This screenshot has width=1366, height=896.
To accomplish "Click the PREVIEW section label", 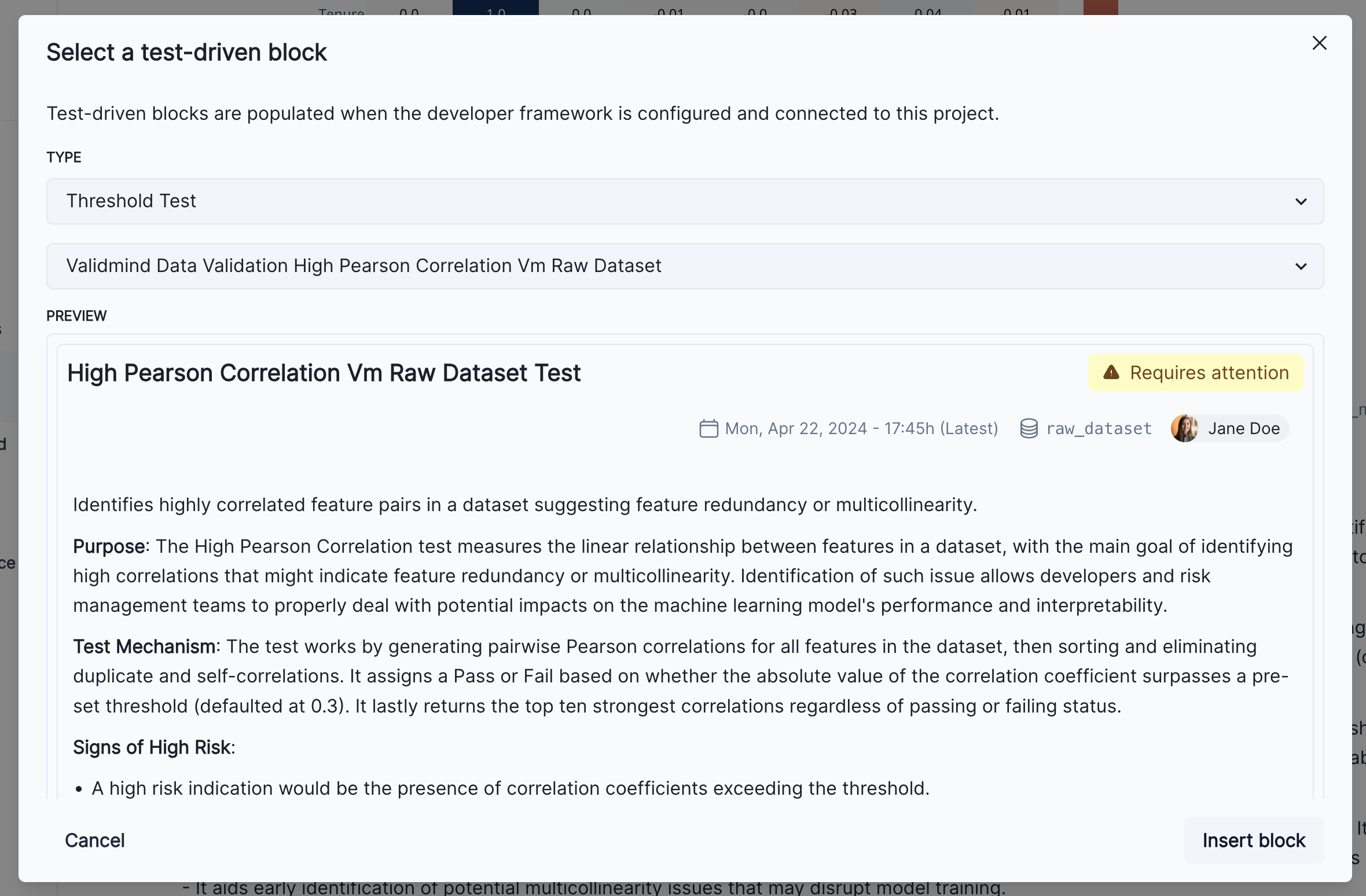I will pyautogui.click(x=76, y=315).
